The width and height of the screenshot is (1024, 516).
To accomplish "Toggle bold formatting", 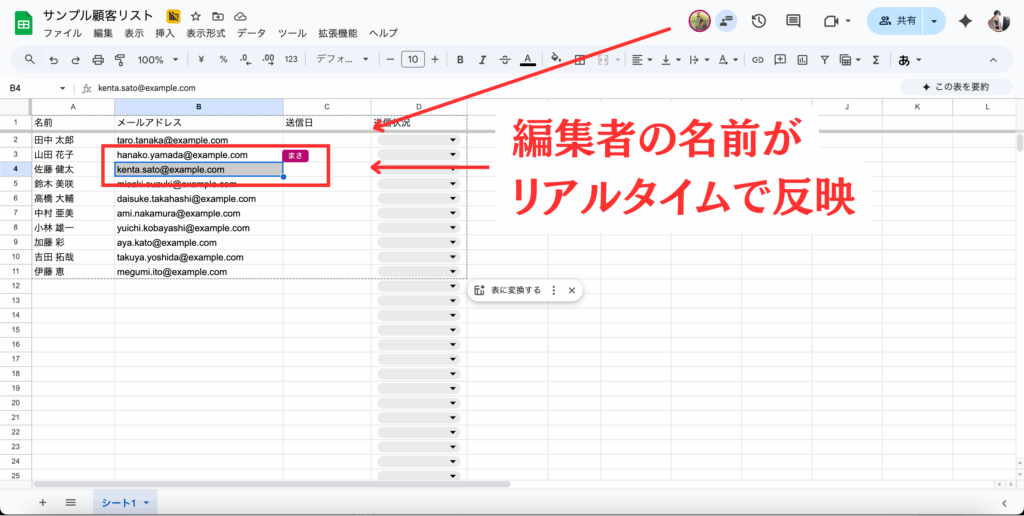I will pos(460,60).
